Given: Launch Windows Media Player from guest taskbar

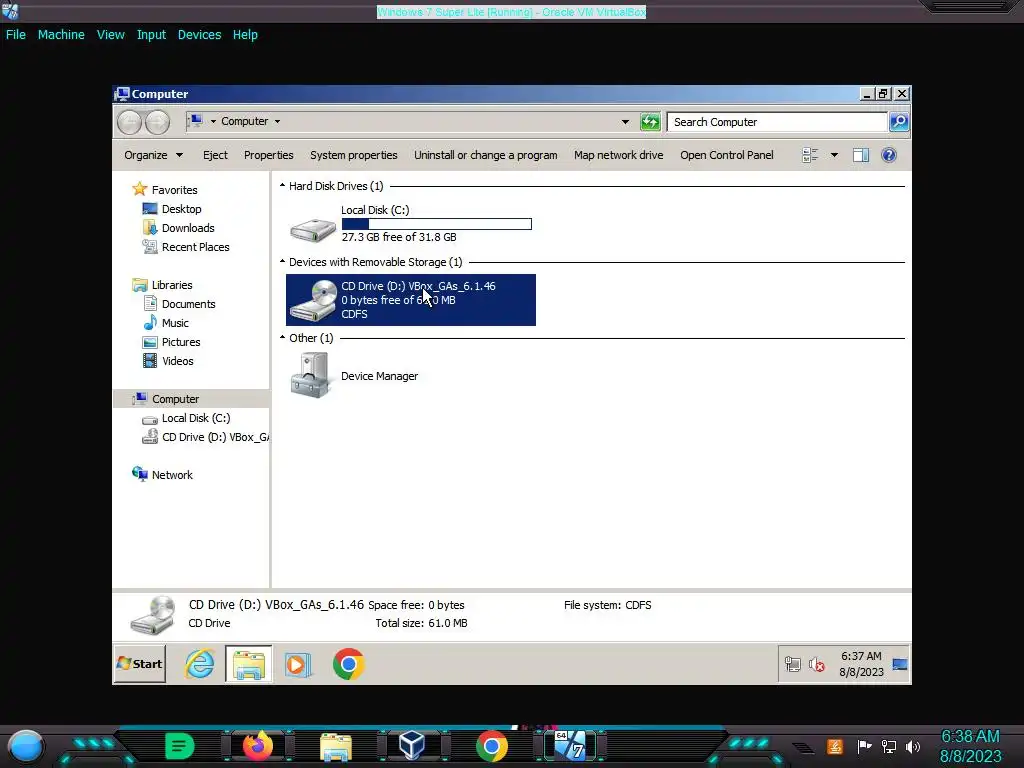Looking at the screenshot, I should click(298, 665).
